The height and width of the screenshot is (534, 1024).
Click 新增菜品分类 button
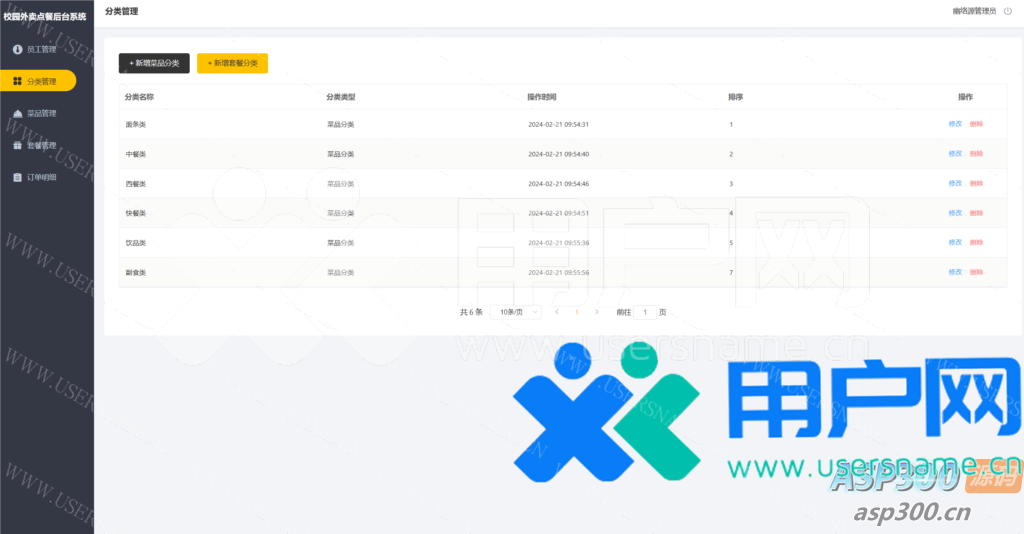coord(154,63)
